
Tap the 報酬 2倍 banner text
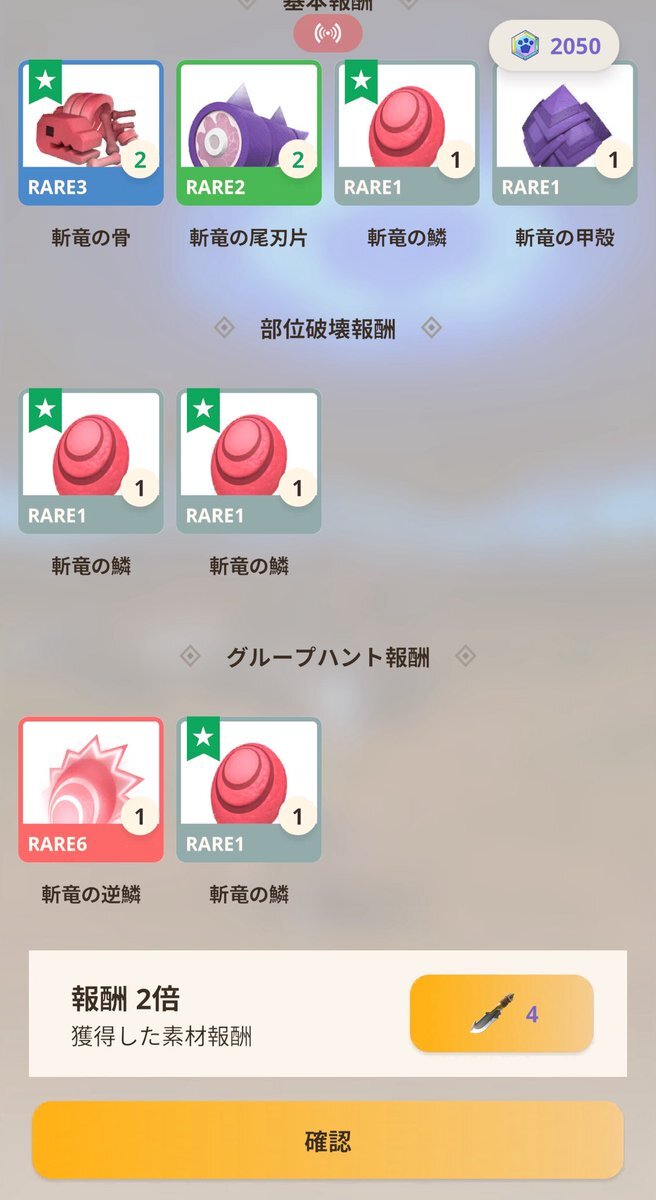click(x=126, y=998)
